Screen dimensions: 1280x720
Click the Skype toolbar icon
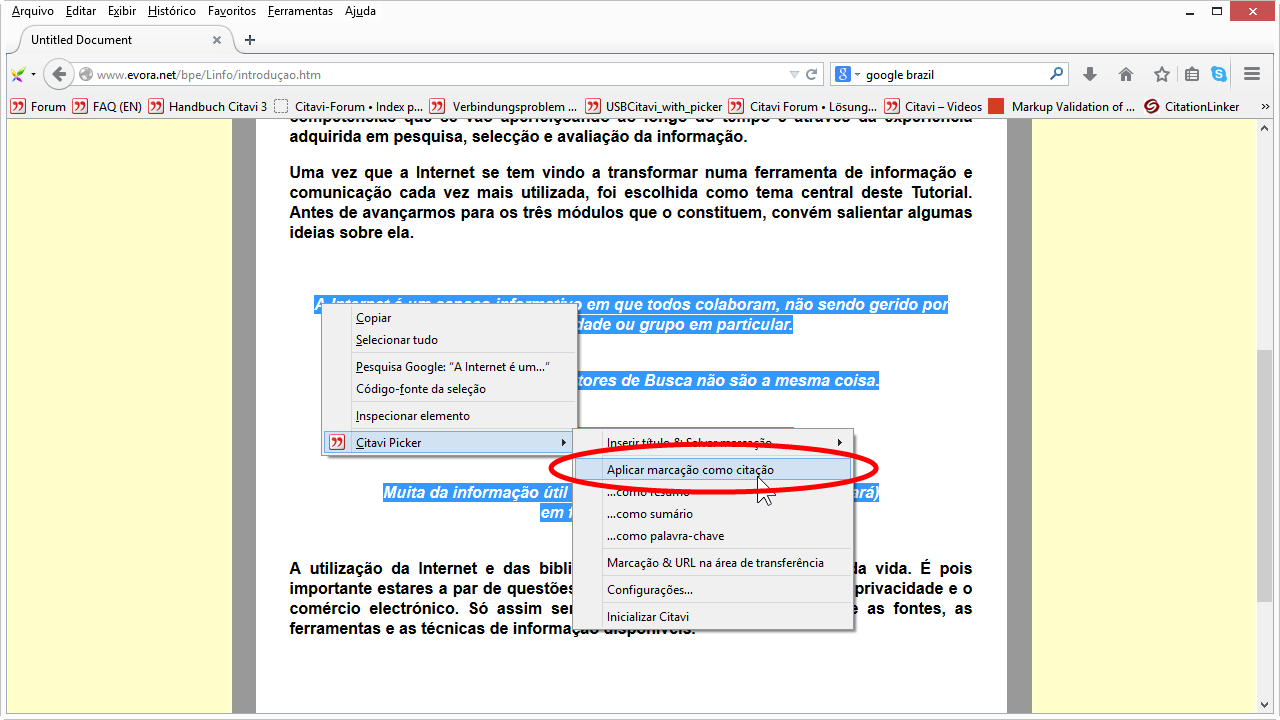click(x=1219, y=74)
